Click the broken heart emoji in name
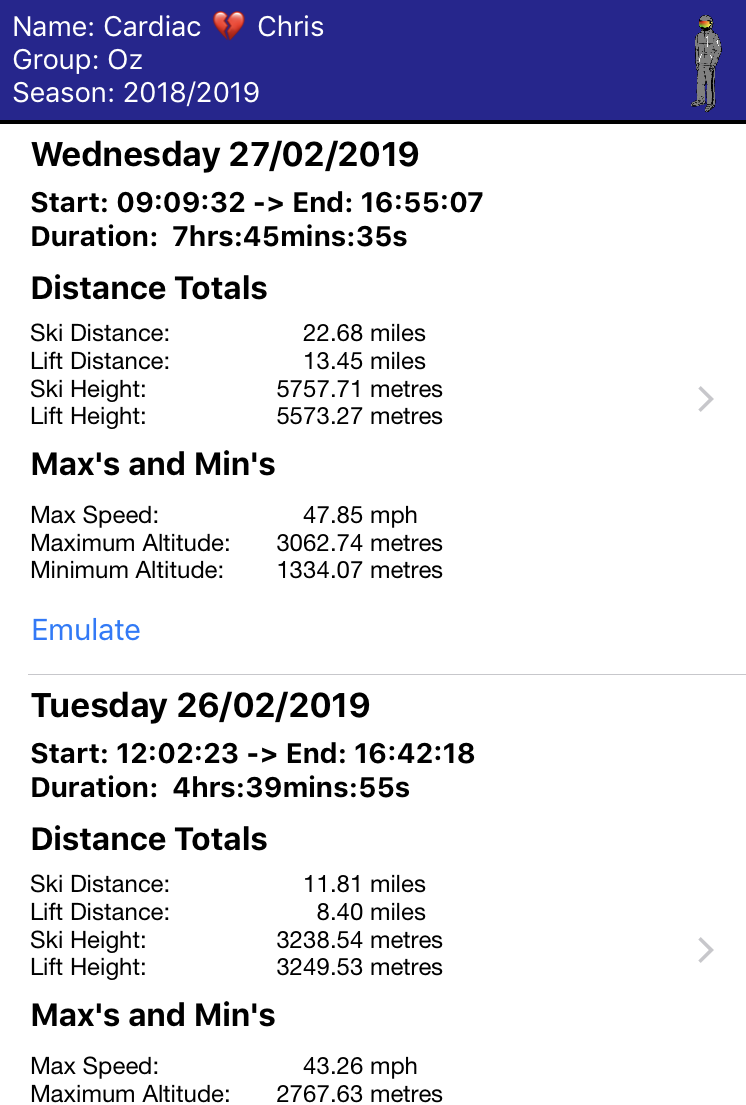Viewport: 746px width, 1105px height. click(x=229, y=27)
